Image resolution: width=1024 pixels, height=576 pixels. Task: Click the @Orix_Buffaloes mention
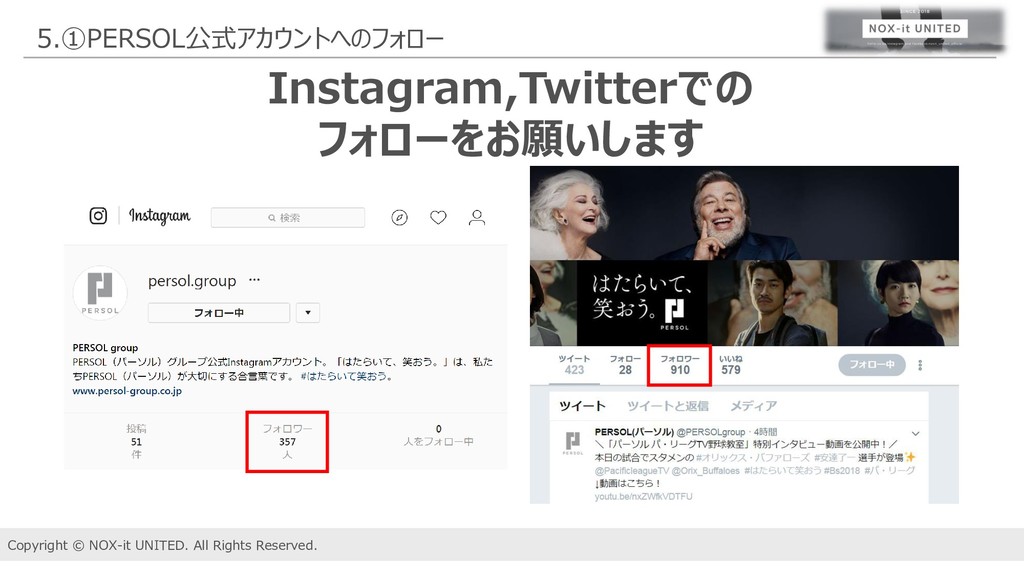[706, 470]
